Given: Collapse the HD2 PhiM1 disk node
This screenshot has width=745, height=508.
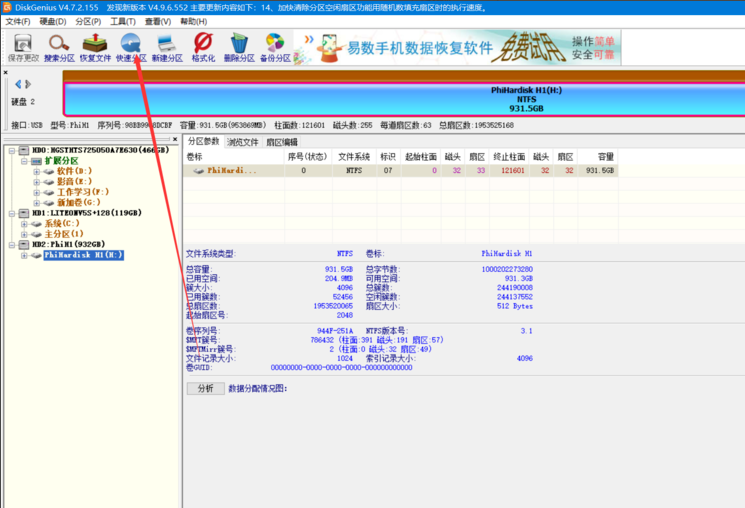Looking at the screenshot, I should [12, 244].
